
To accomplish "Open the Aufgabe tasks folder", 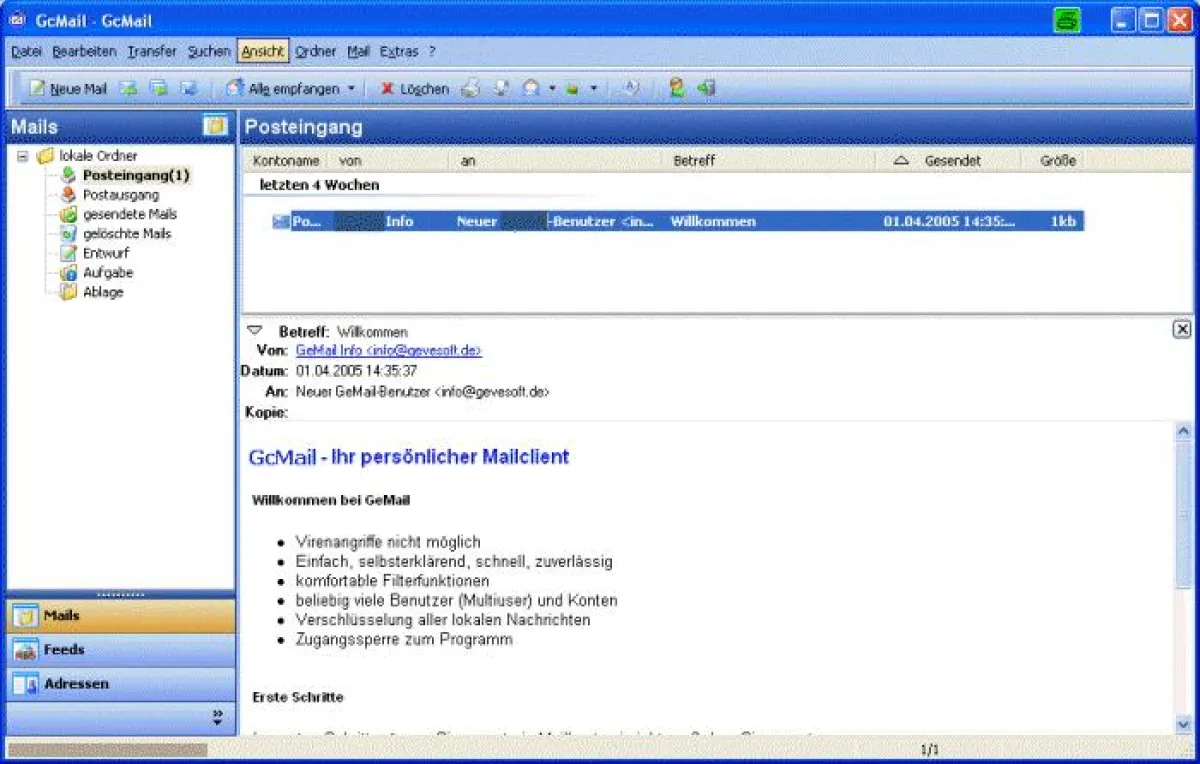I will pyautogui.click(x=68, y=273).
